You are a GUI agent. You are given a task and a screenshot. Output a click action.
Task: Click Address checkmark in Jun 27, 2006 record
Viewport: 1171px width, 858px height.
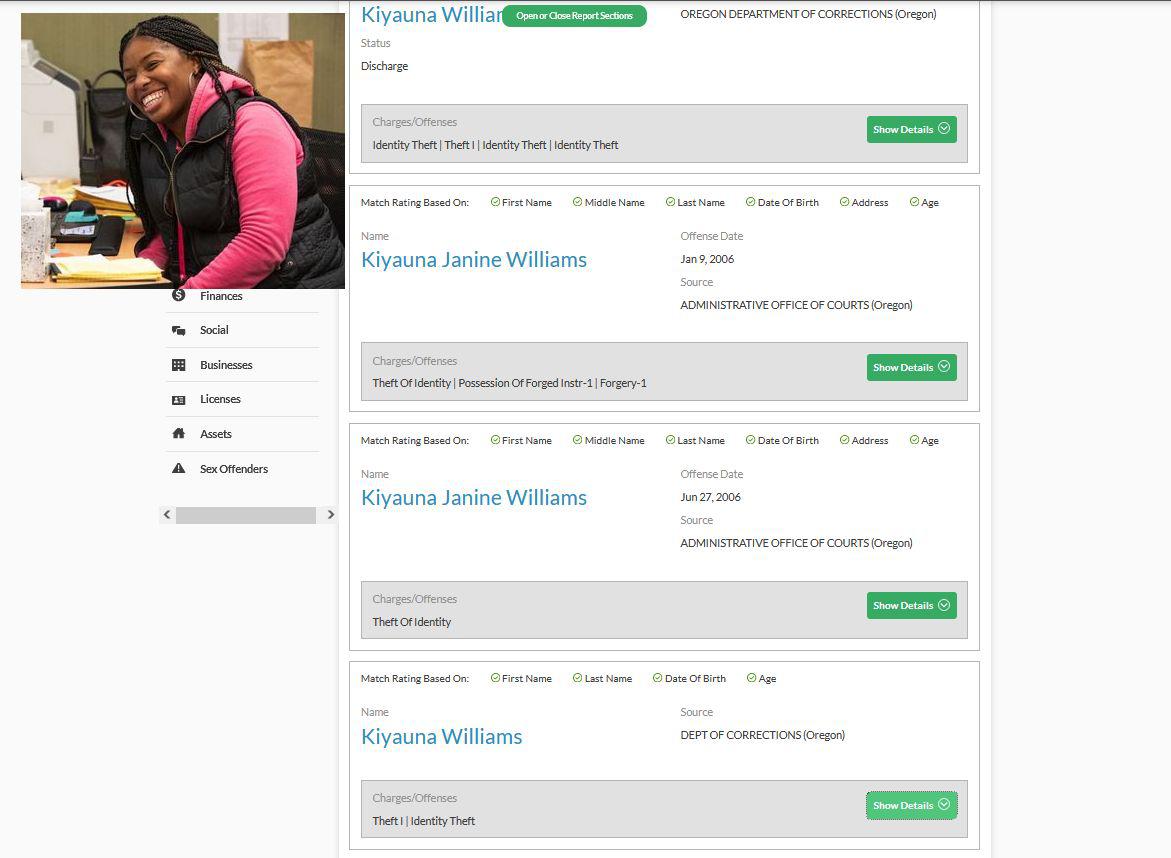[x=845, y=440]
